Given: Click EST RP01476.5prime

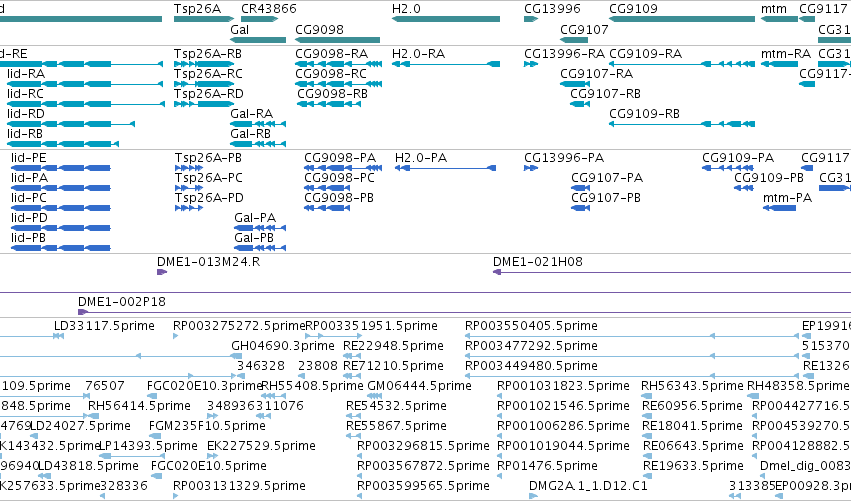Looking at the screenshot, I should pyautogui.click(x=548, y=466).
